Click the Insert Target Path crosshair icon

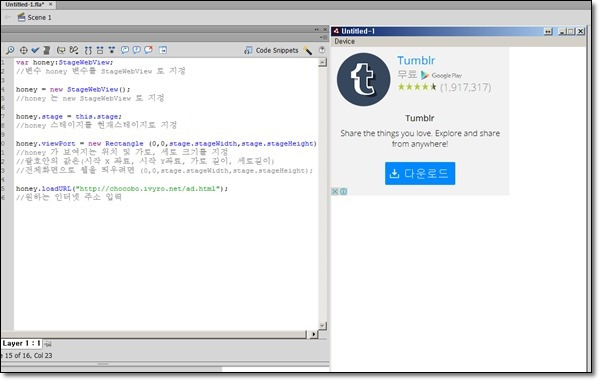coord(23,50)
